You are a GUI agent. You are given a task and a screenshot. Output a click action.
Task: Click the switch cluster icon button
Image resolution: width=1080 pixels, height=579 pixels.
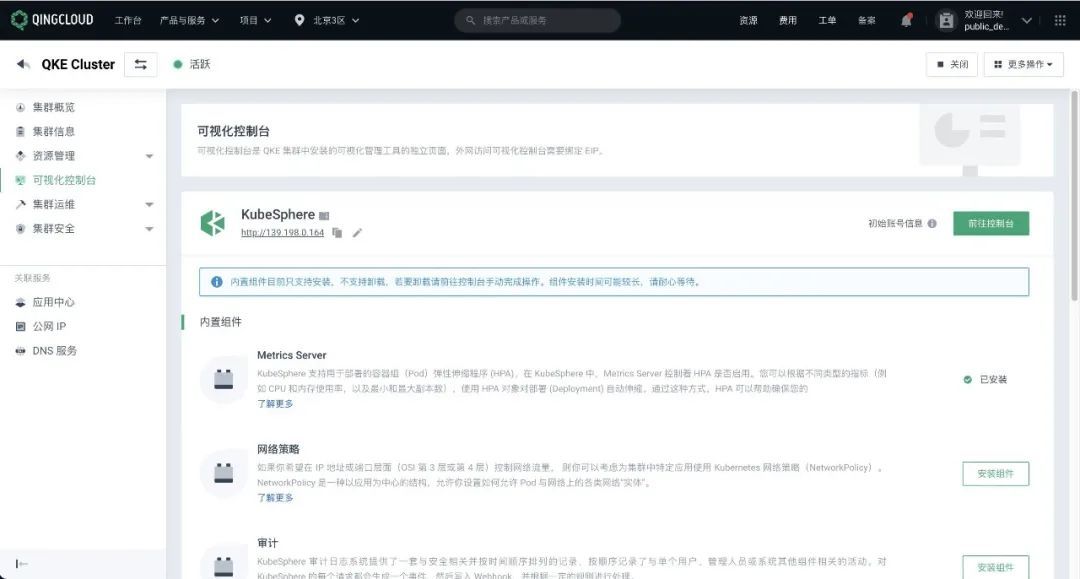coord(140,64)
